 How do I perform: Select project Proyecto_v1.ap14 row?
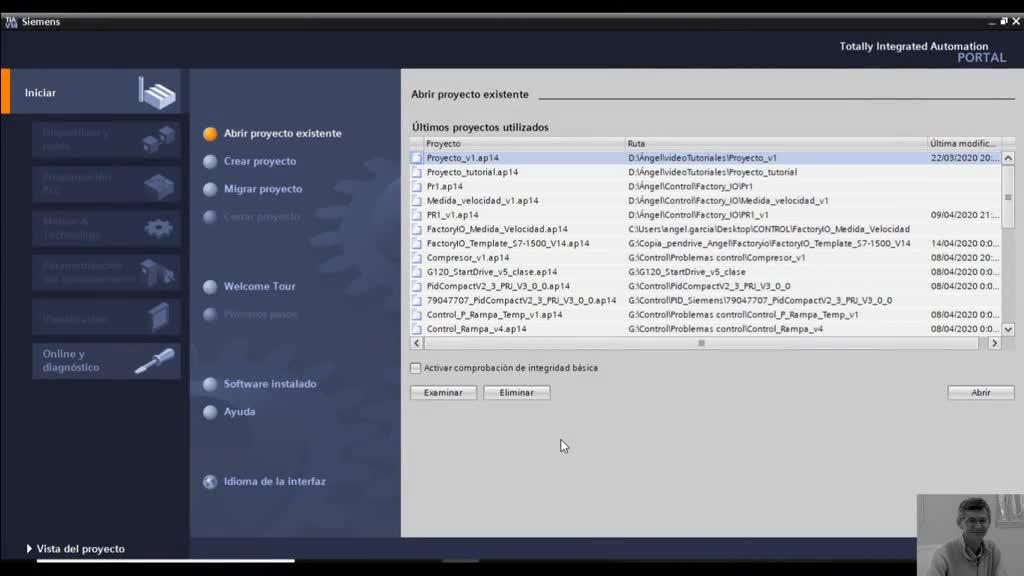705,158
